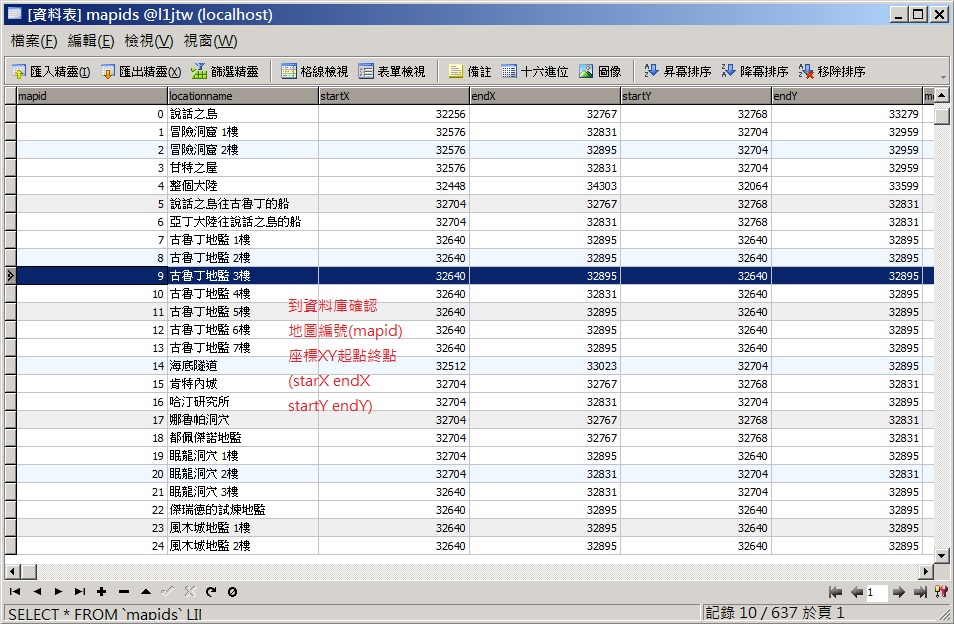Click the page number input field
954x624 pixels.
(x=877, y=592)
